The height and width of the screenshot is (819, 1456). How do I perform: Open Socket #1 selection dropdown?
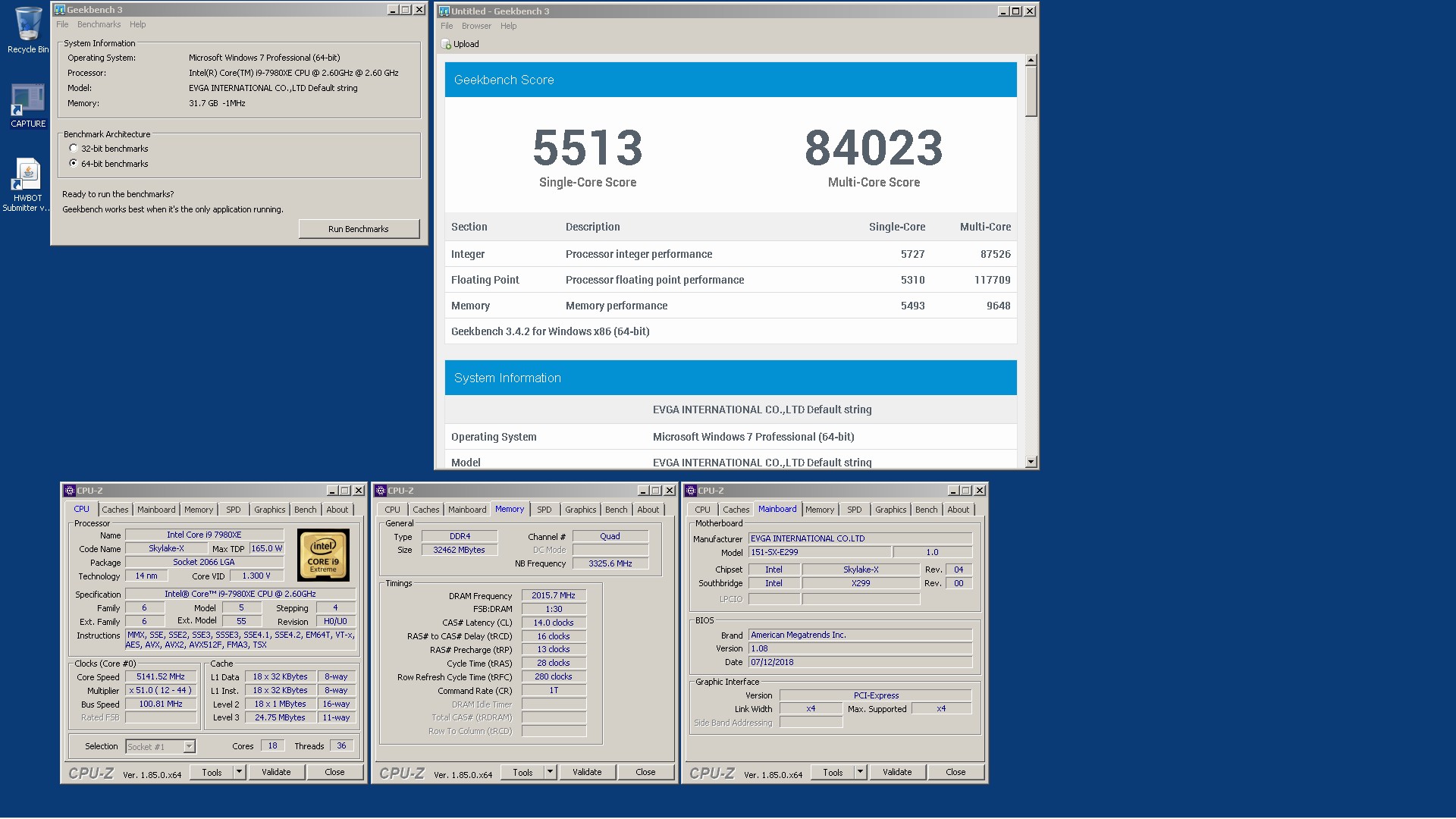coord(189,747)
